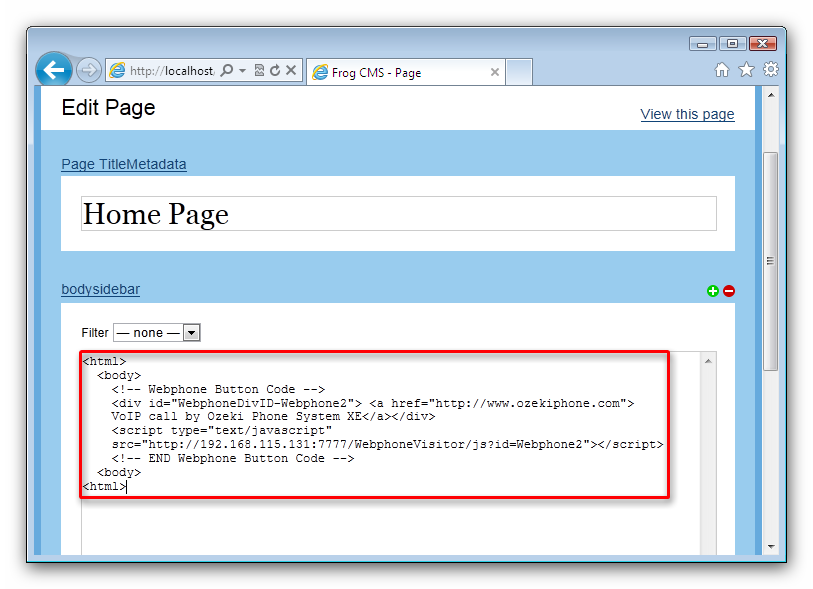Click the compatibility view icon in address bar

259,71
